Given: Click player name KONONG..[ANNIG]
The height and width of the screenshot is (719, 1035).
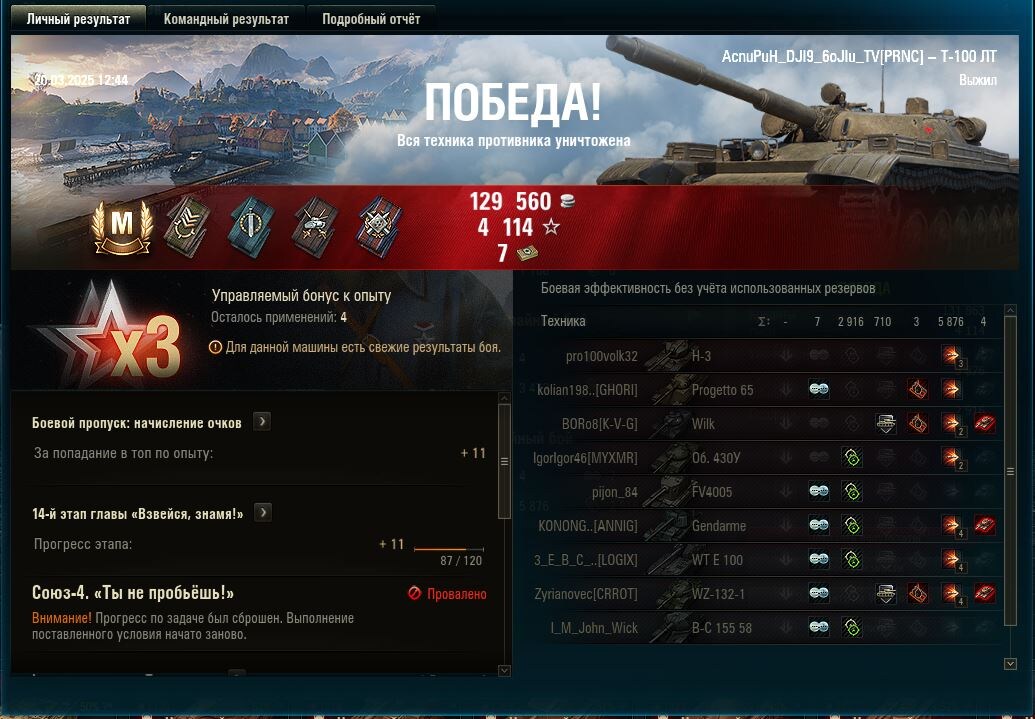Looking at the screenshot, I should (587, 526).
